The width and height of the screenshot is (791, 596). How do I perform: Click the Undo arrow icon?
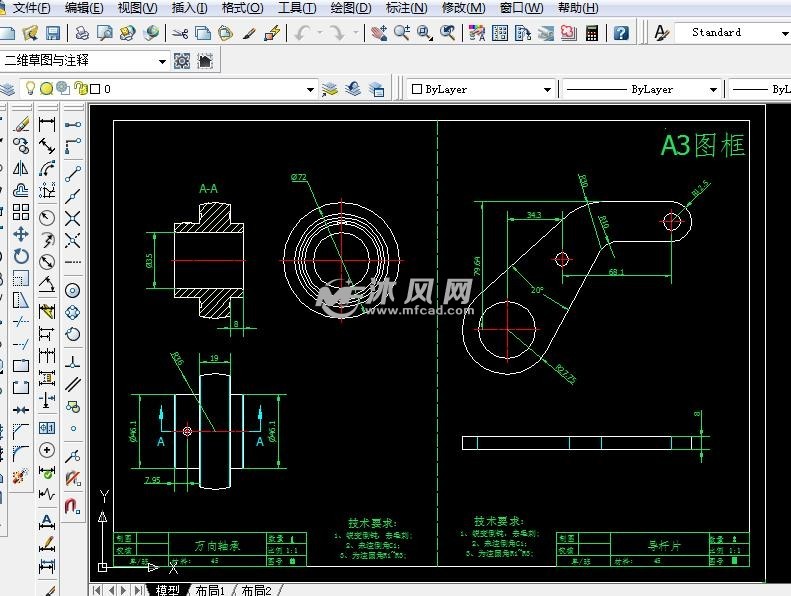click(302, 33)
